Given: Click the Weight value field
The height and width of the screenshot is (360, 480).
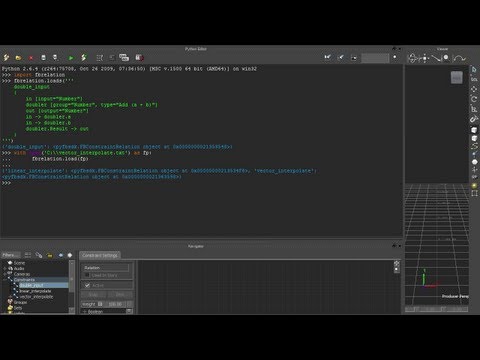Looking at the screenshot, I should [115, 304].
